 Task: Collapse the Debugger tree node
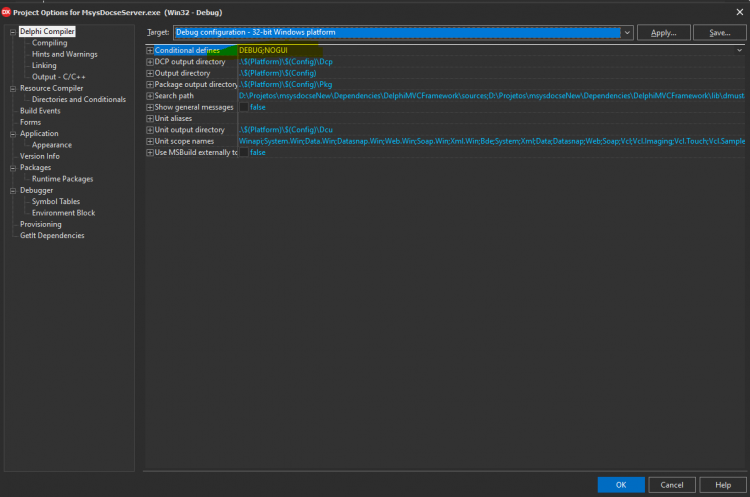coord(13,191)
